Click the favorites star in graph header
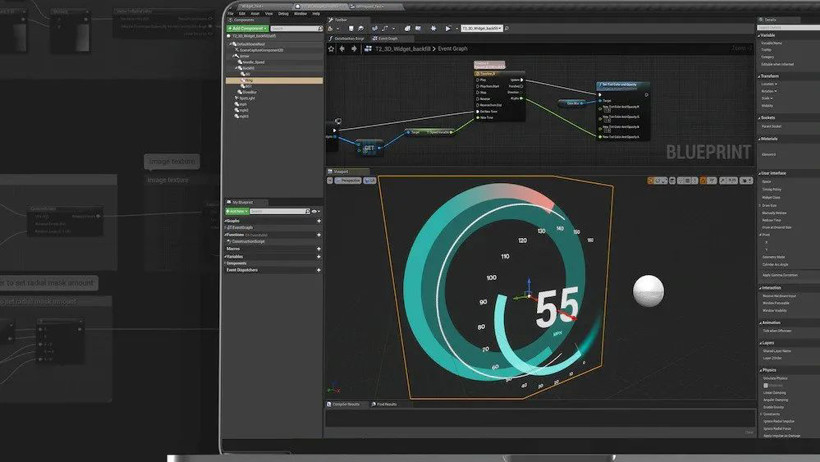The width and height of the screenshot is (820, 462). [x=331, y=49]
